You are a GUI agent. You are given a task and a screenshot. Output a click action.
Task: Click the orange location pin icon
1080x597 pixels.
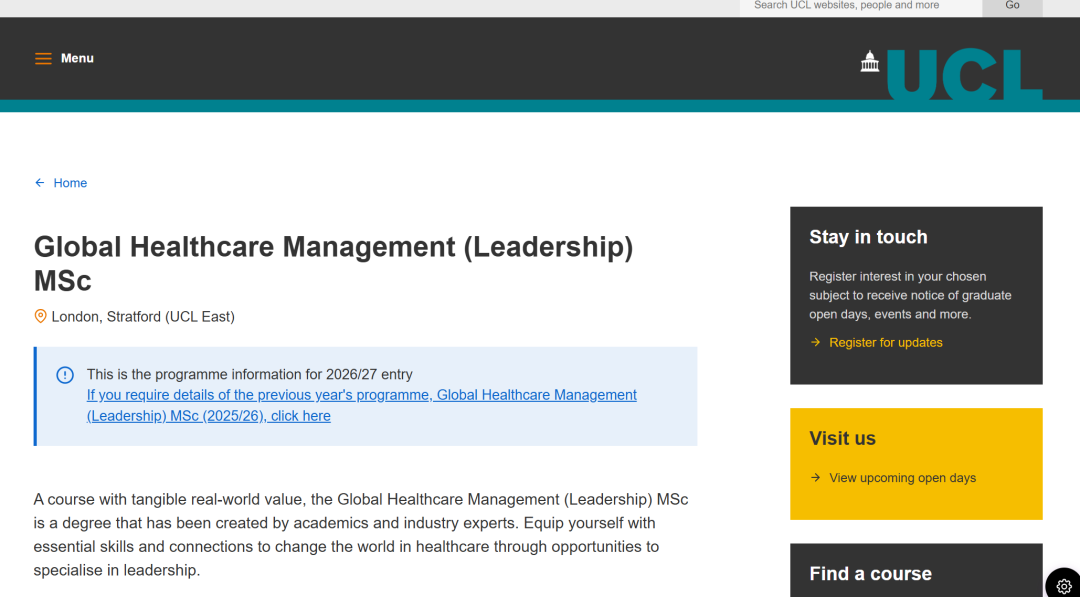click(x=41, y=316)
